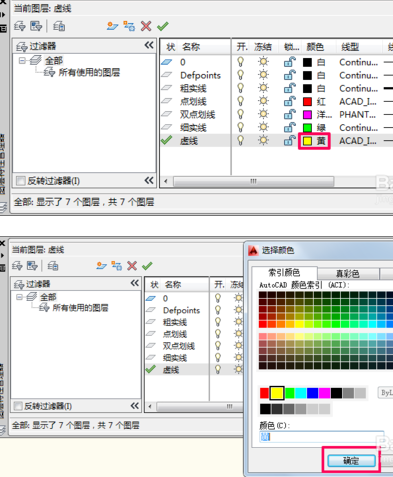Click left scroll arrow behind Select Color dialog

(150, 406)
